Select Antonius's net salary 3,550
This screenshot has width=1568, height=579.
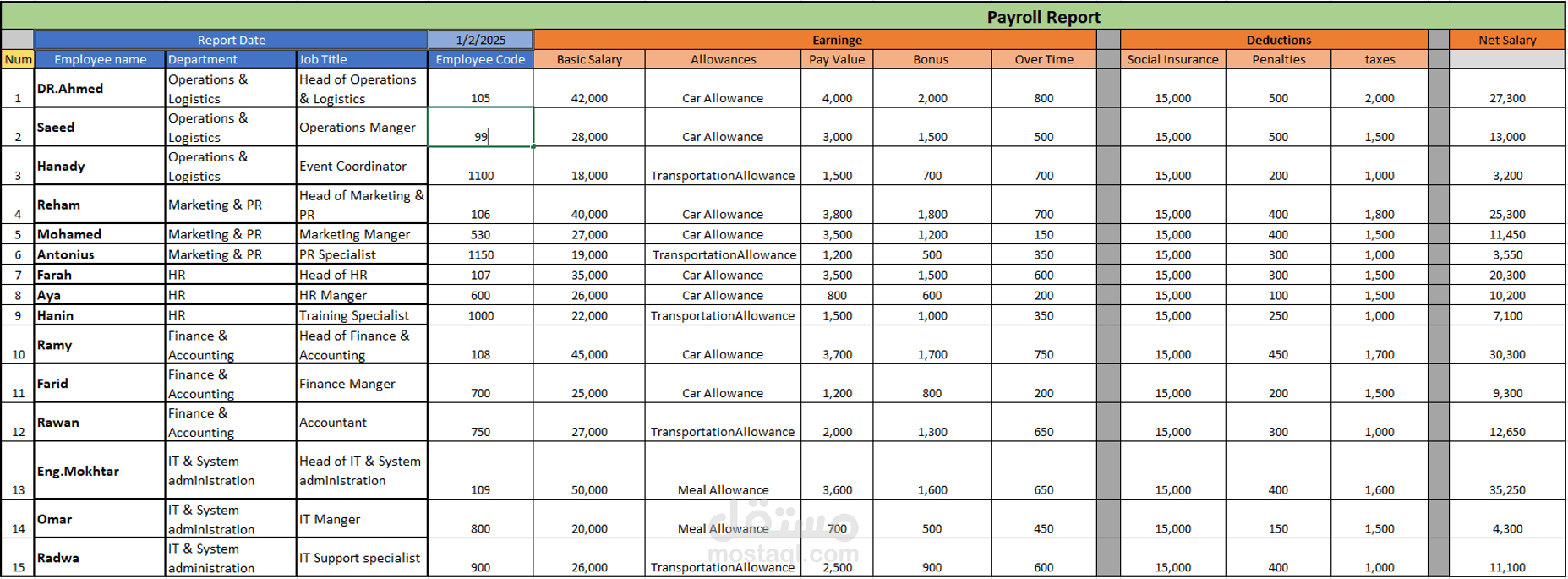point(1507,254)
